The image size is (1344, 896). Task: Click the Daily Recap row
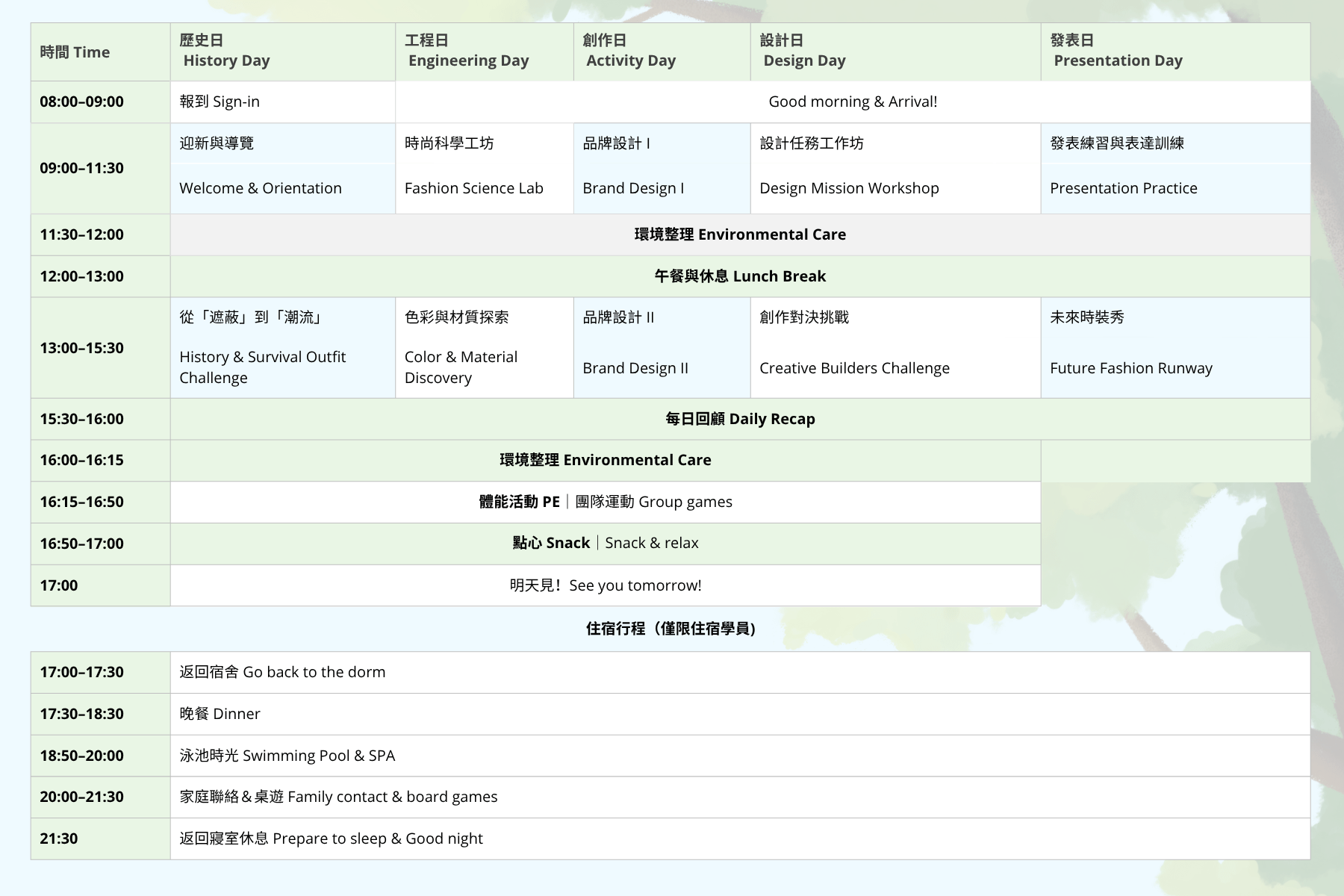click(739, 419)
